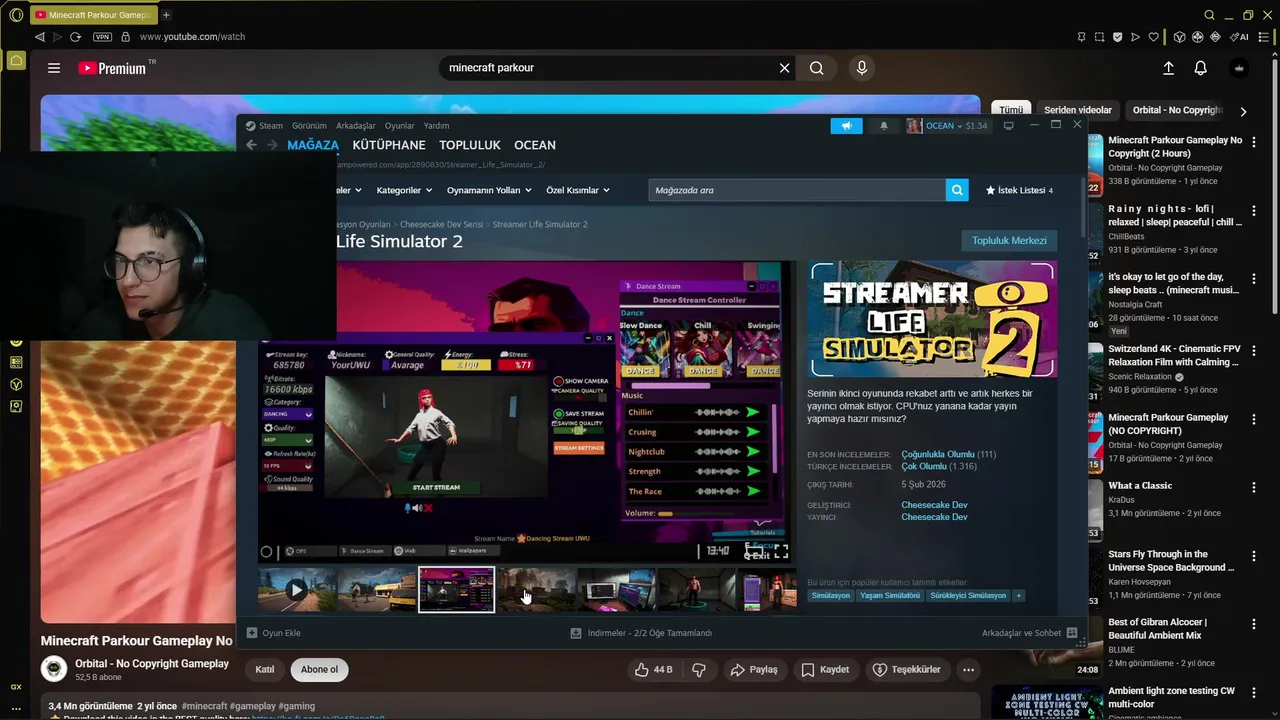Image resolution: width=1280 pixels, height=720 pixels.
Task: Select the Tümü filter chip on YouTube
Action: 1011,110
